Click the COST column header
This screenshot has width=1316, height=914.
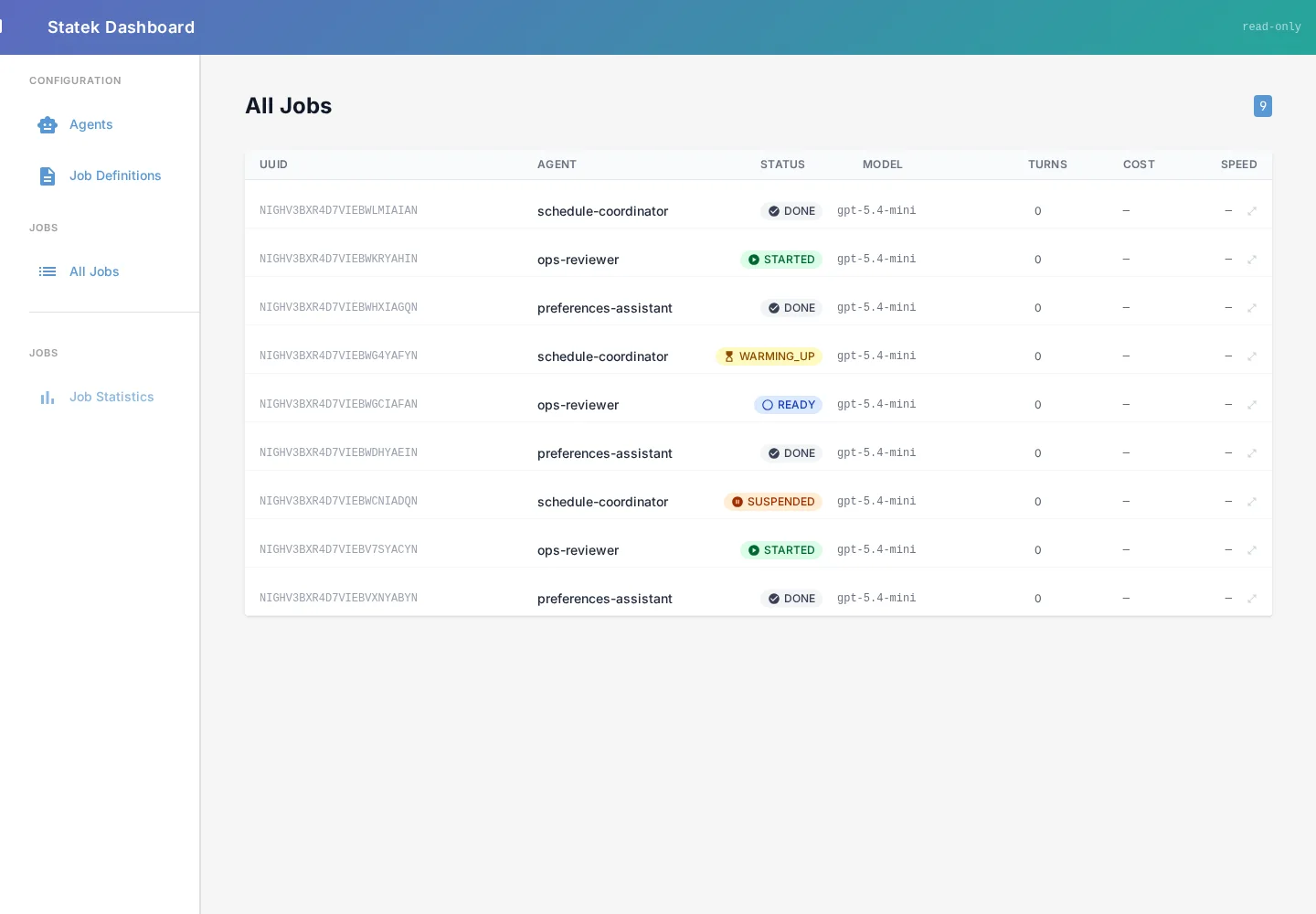pos(1139,165)
